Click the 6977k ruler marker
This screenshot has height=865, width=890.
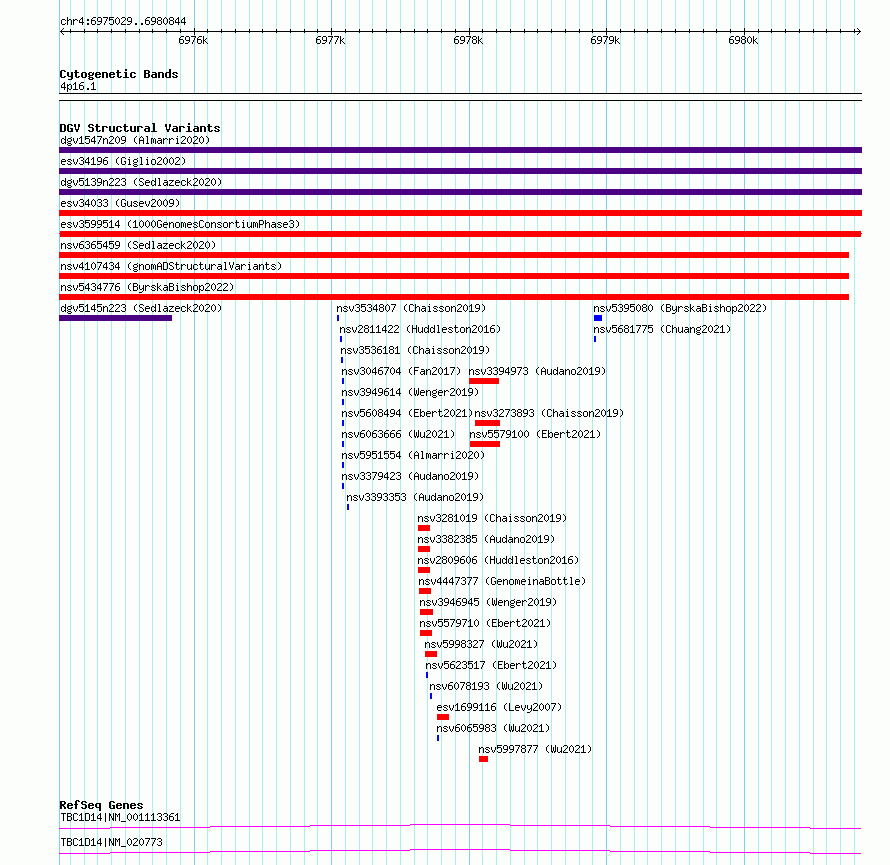point(330,40)
